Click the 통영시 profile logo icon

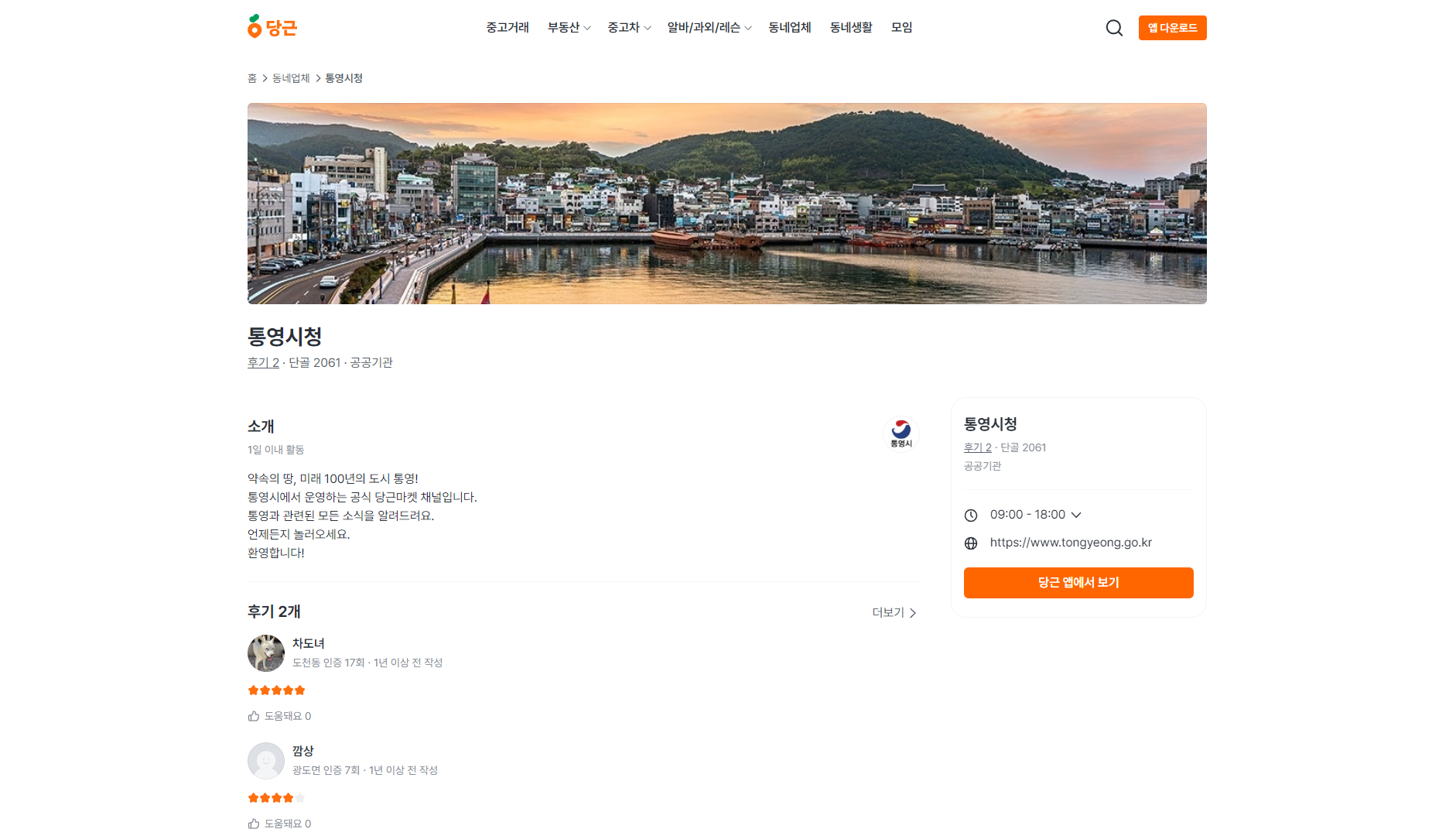coord(901,433)
